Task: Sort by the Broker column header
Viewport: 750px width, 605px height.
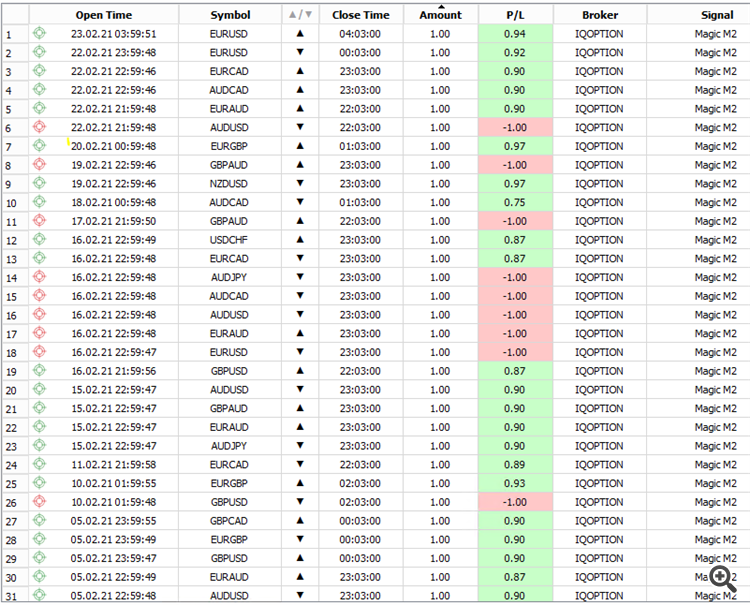Action: coord(600,15)
